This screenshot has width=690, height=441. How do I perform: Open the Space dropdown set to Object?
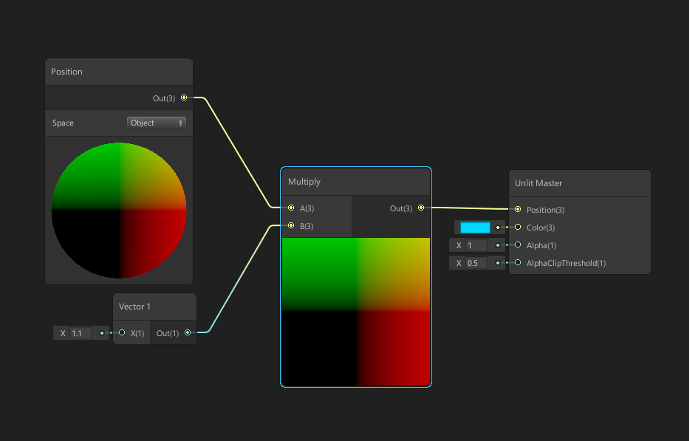click(156, 123)
